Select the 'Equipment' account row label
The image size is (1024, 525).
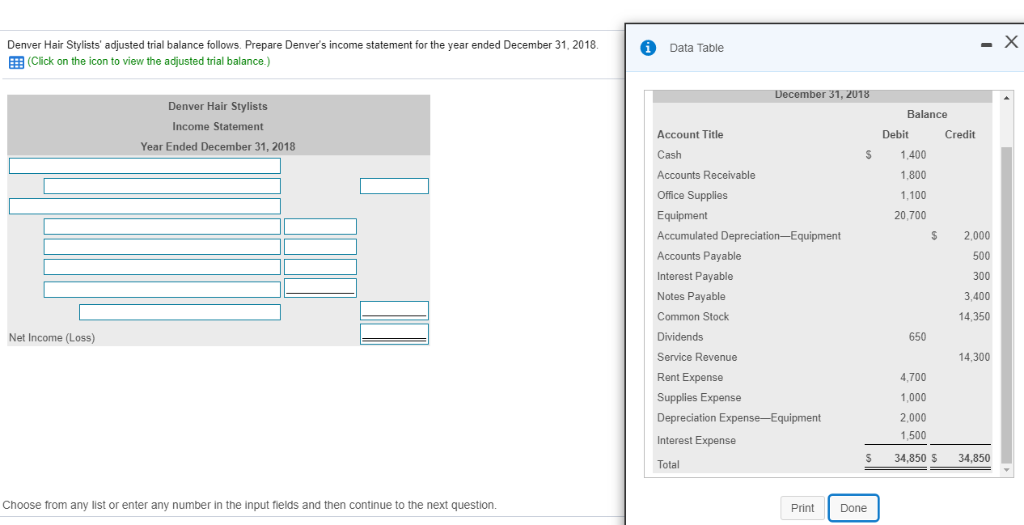[x=682, y=215]
